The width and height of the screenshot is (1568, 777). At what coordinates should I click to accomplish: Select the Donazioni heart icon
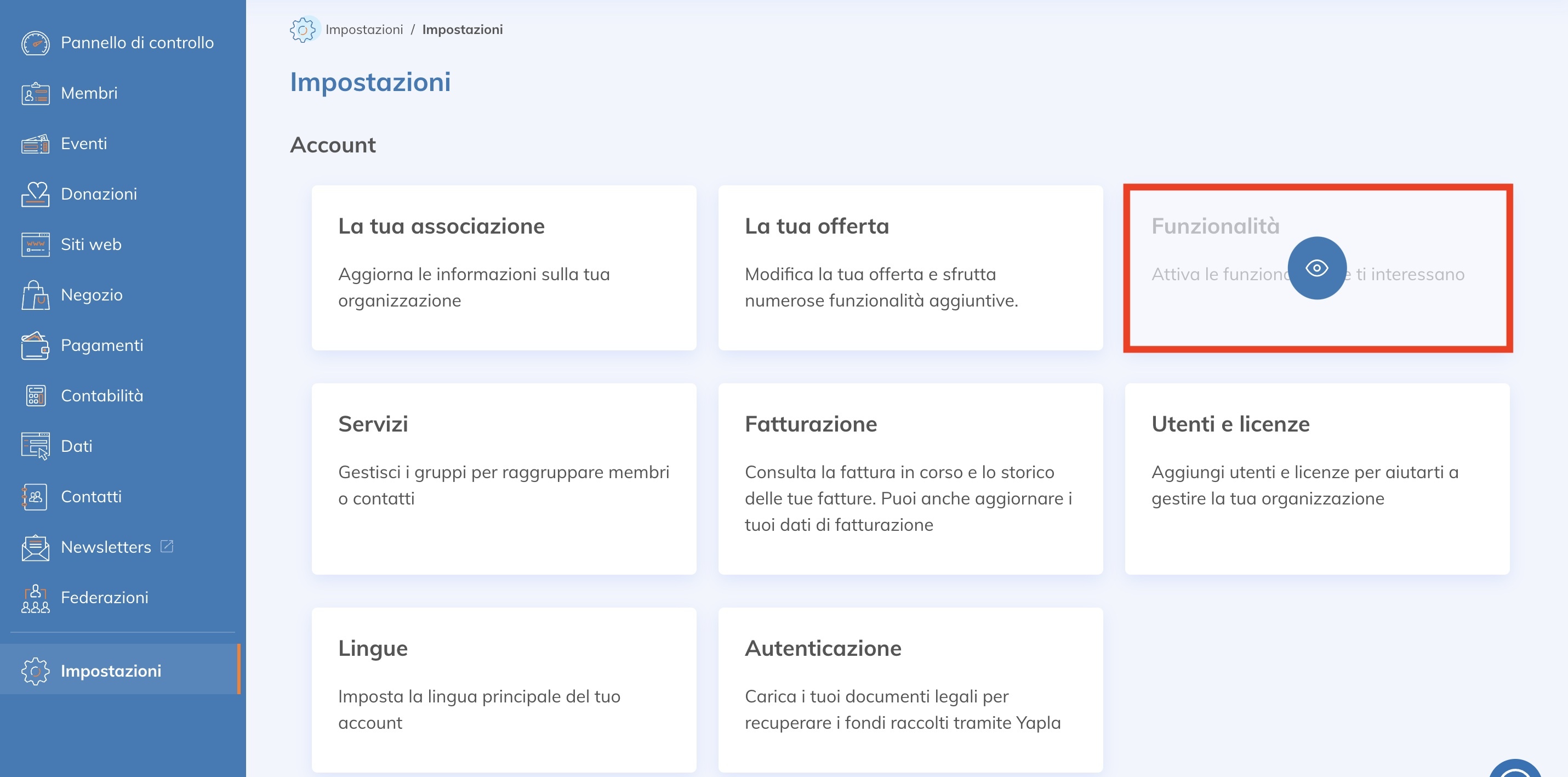(x=35, y=194)
